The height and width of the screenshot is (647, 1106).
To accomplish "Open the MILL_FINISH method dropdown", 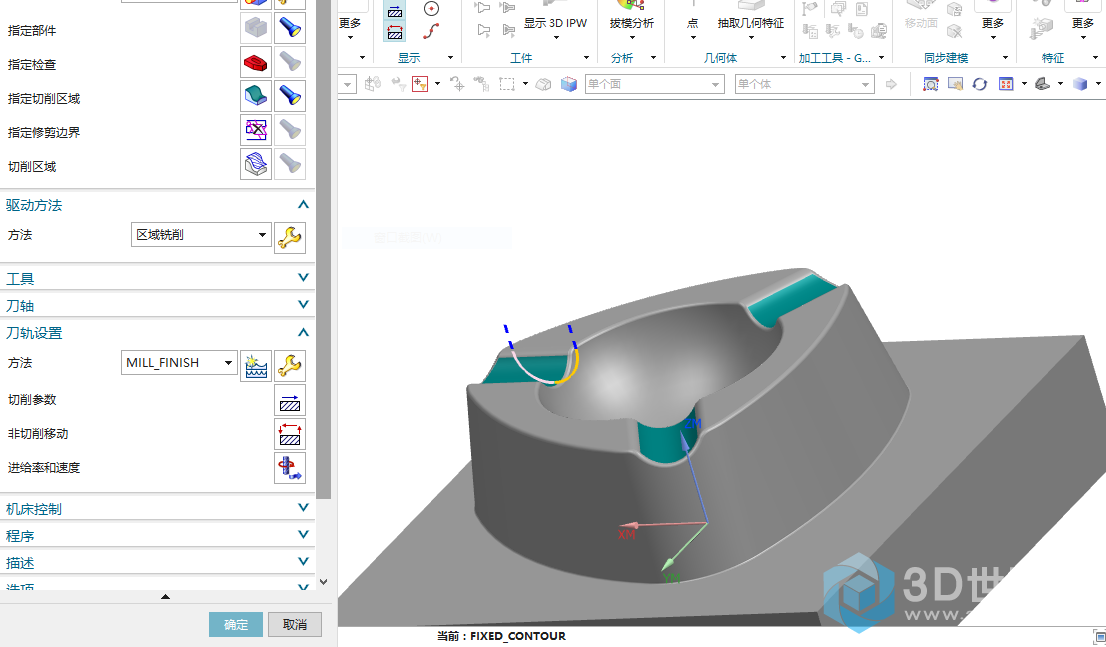I will coord(229,363).
